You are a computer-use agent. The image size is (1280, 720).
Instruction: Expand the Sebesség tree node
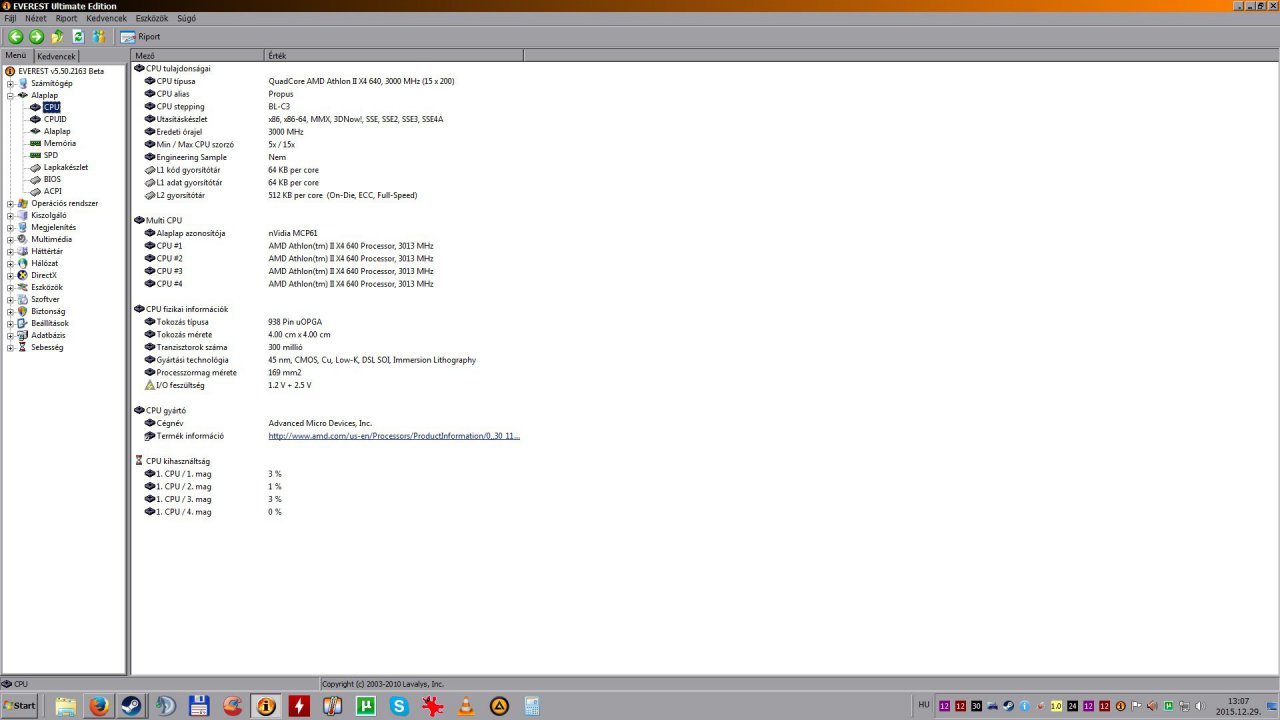pyautogui.click(x=10, y=347)
